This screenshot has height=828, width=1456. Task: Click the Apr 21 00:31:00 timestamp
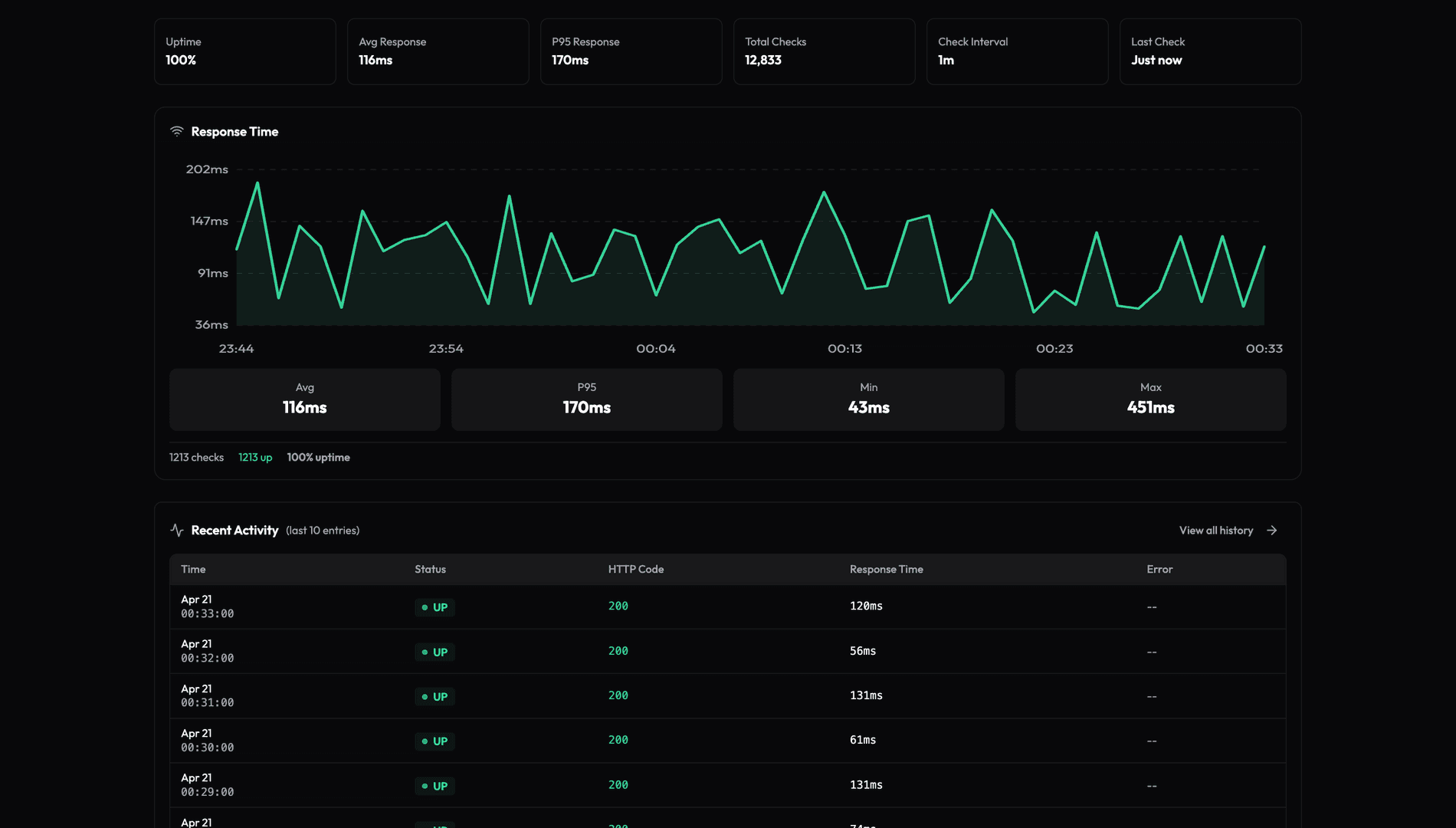point(208,695)
